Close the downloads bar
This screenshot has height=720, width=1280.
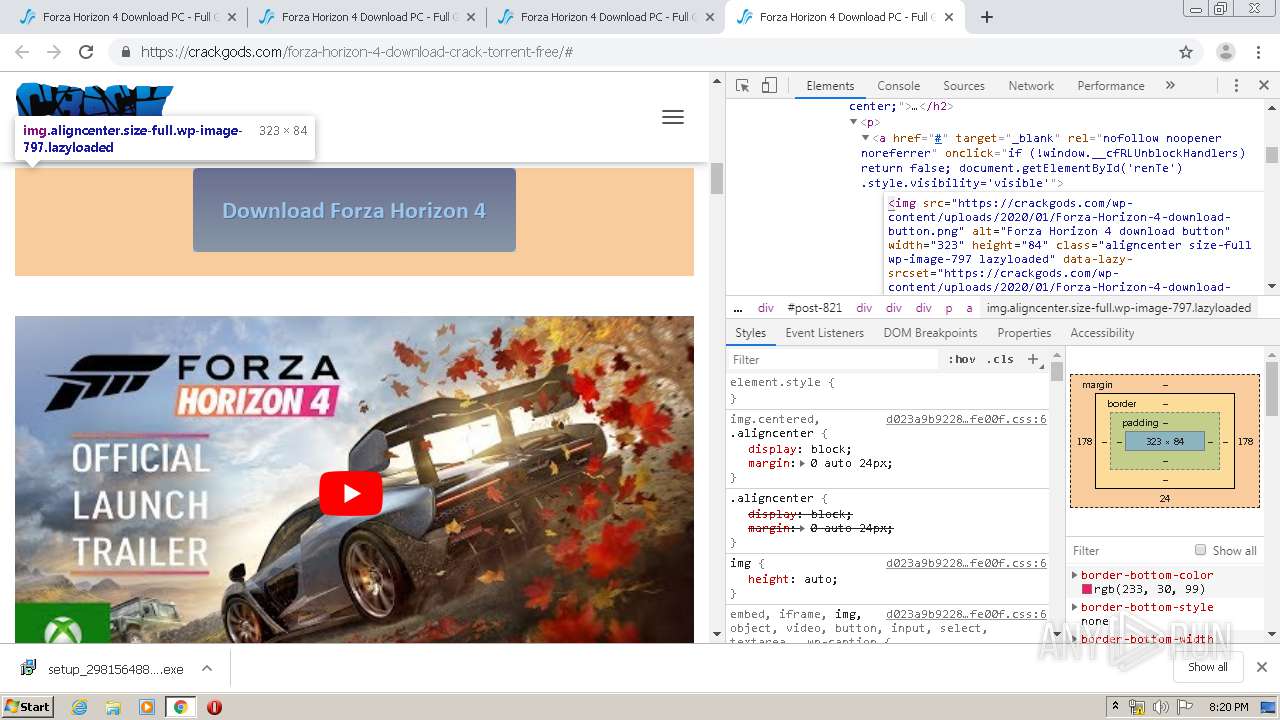[x=1261, y=667]
